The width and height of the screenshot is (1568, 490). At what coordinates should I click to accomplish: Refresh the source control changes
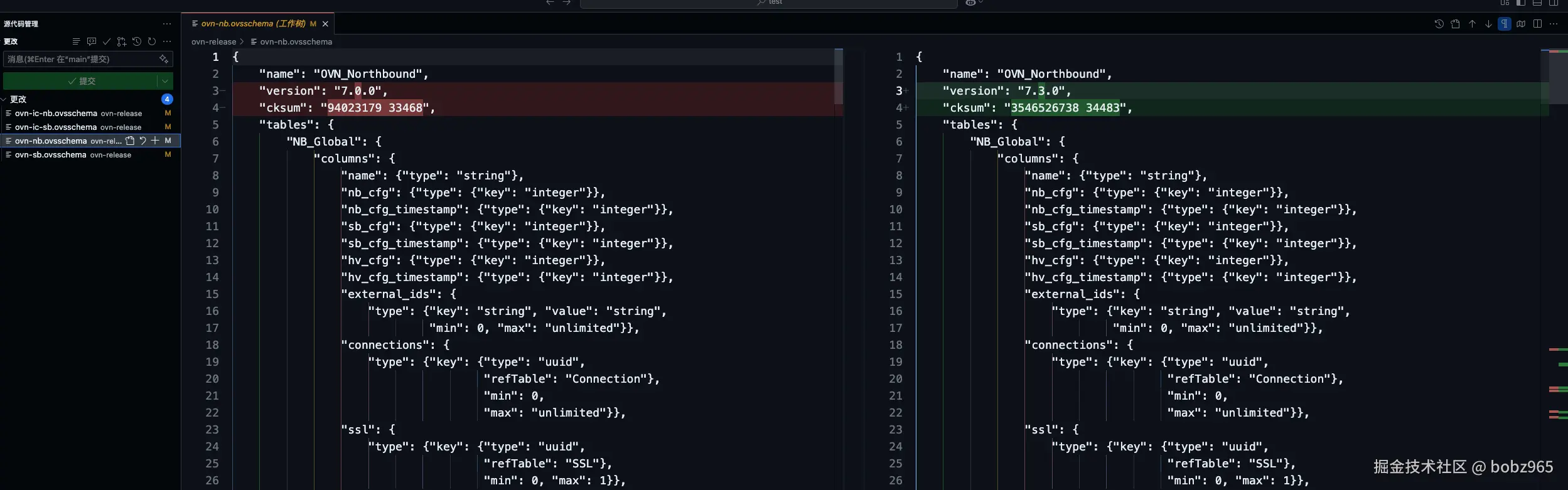pos(152,41)
